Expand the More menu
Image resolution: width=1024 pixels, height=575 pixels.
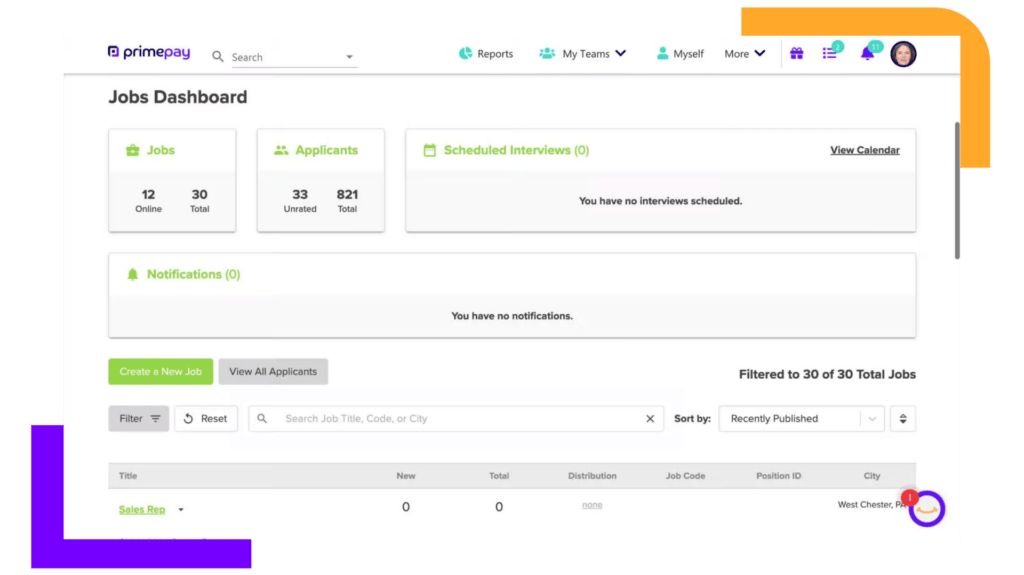click(x=744, y=54)
